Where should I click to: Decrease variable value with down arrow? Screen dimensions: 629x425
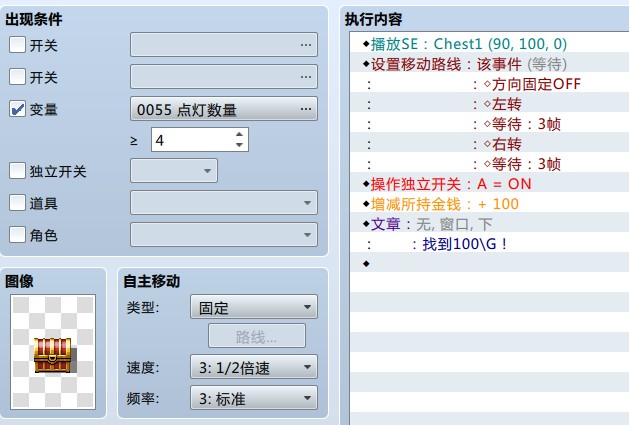[239, 145]
